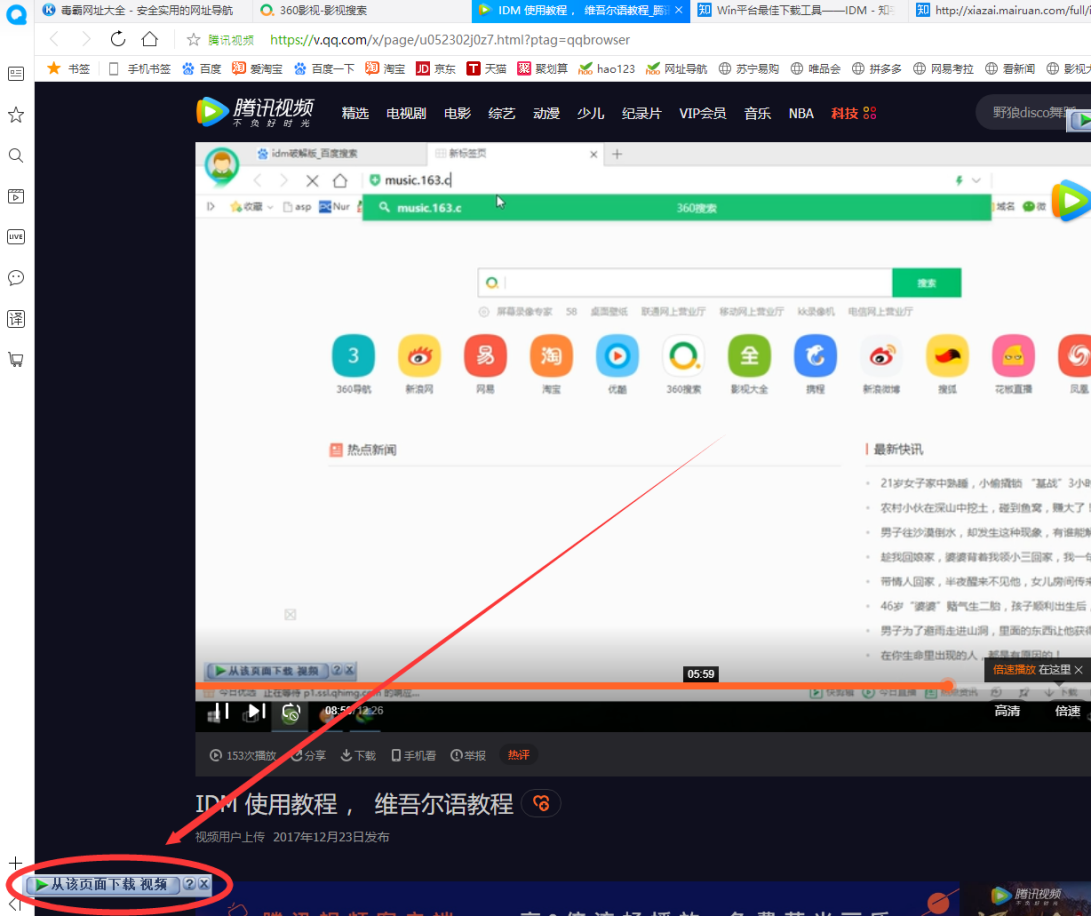Open the 倍速 playback speed menu
This screenshot has height=916, width=1091.
click(1067, 711)
